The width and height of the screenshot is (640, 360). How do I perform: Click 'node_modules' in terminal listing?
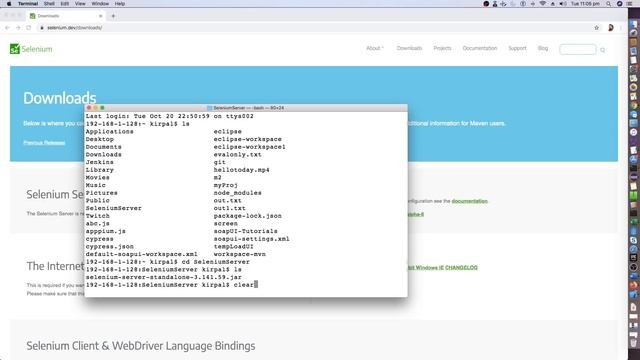point(238,193)
